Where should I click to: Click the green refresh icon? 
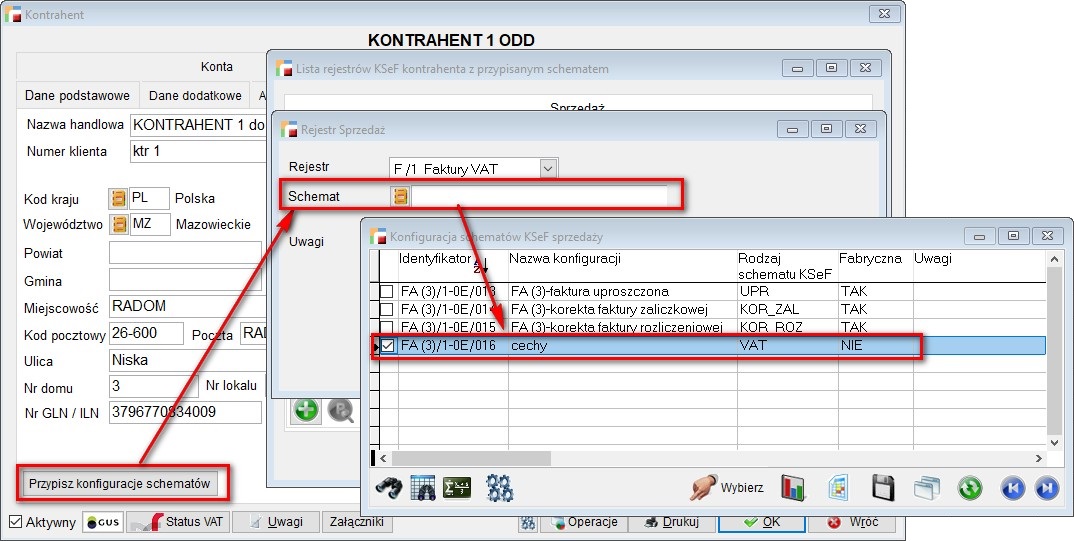pos(969,488)
